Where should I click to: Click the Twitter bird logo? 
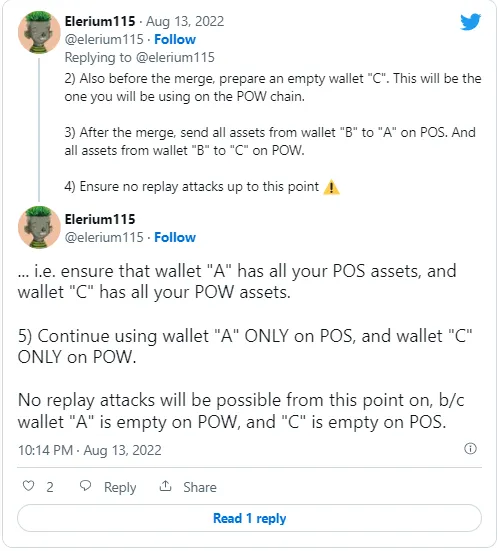pyautogui.click(x=470, y=22)
